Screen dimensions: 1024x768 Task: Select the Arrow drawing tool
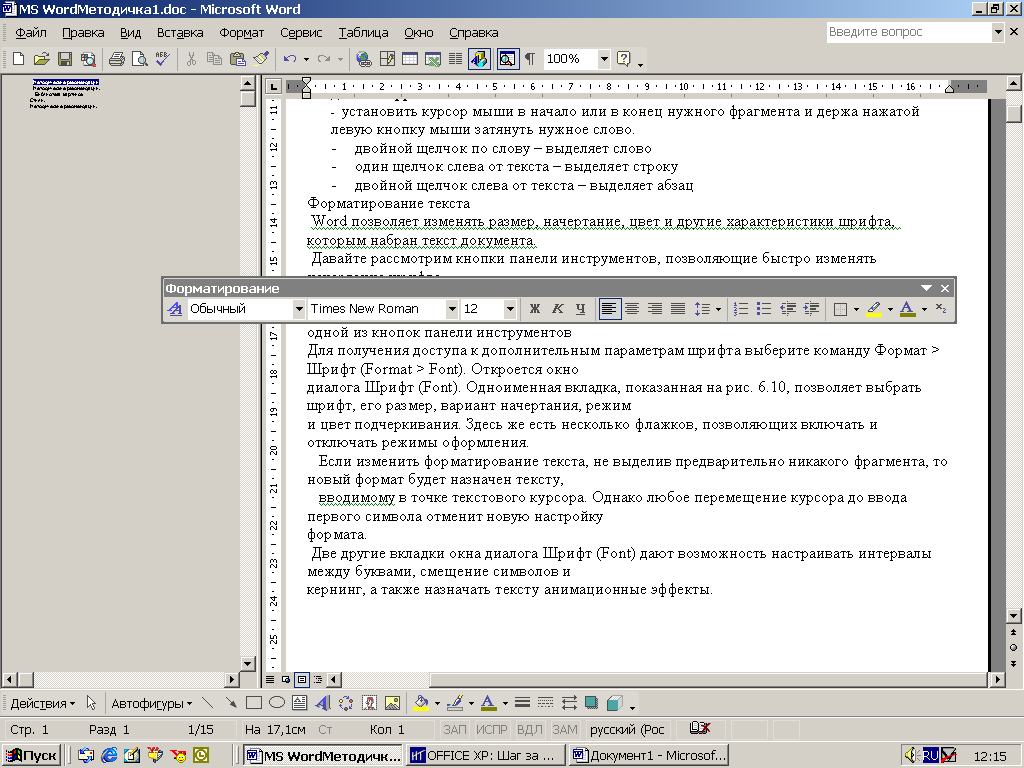pos(231,703)
